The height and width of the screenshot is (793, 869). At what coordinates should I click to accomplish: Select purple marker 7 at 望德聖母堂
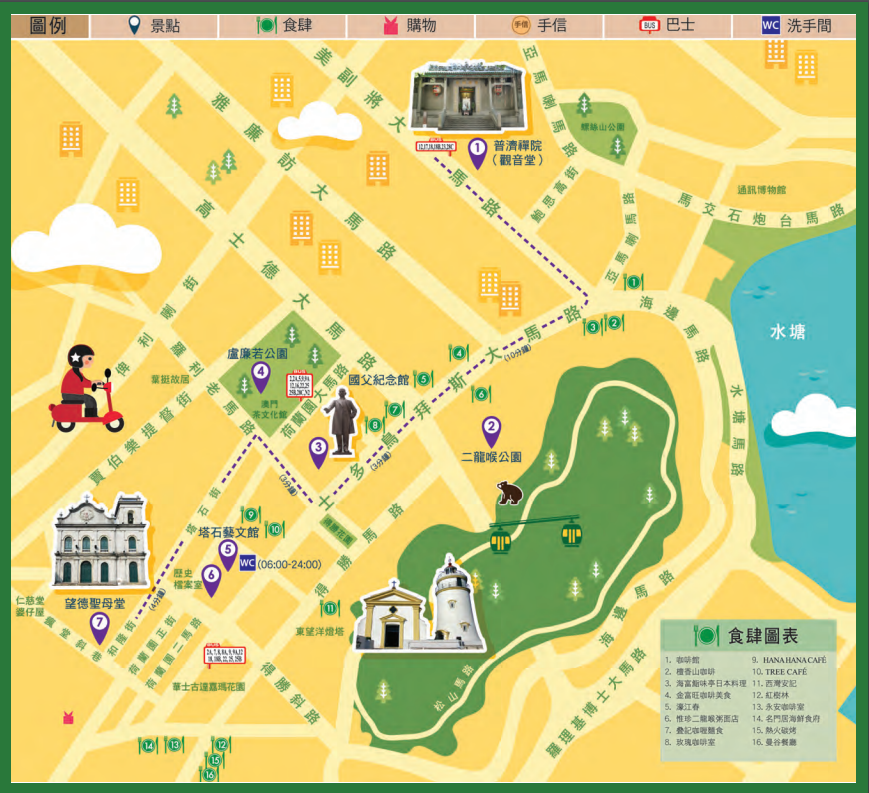99,626
